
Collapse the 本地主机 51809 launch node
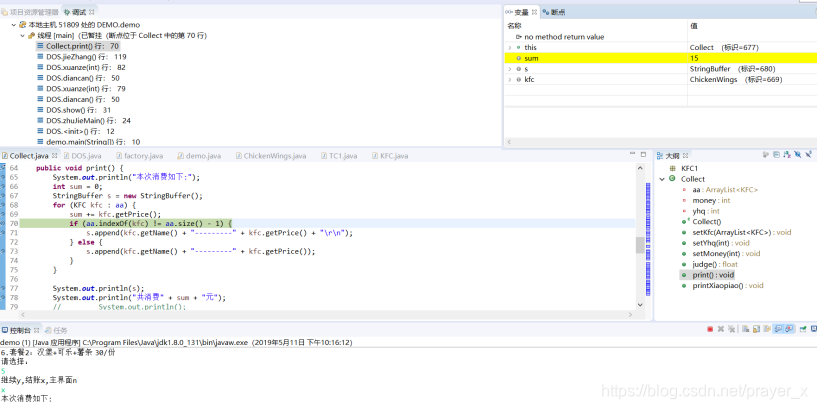pyautogui.click(x=13, y=24)
